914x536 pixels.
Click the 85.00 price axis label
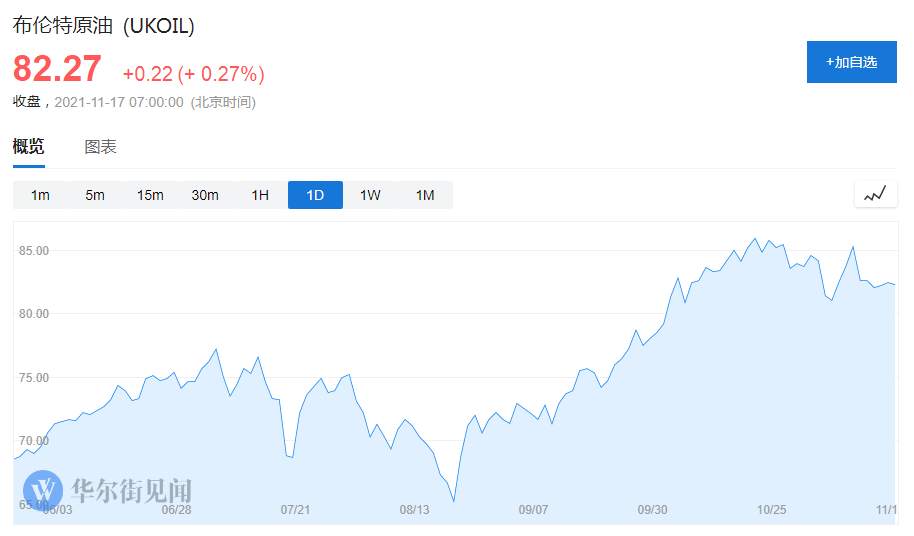[34, 250]
